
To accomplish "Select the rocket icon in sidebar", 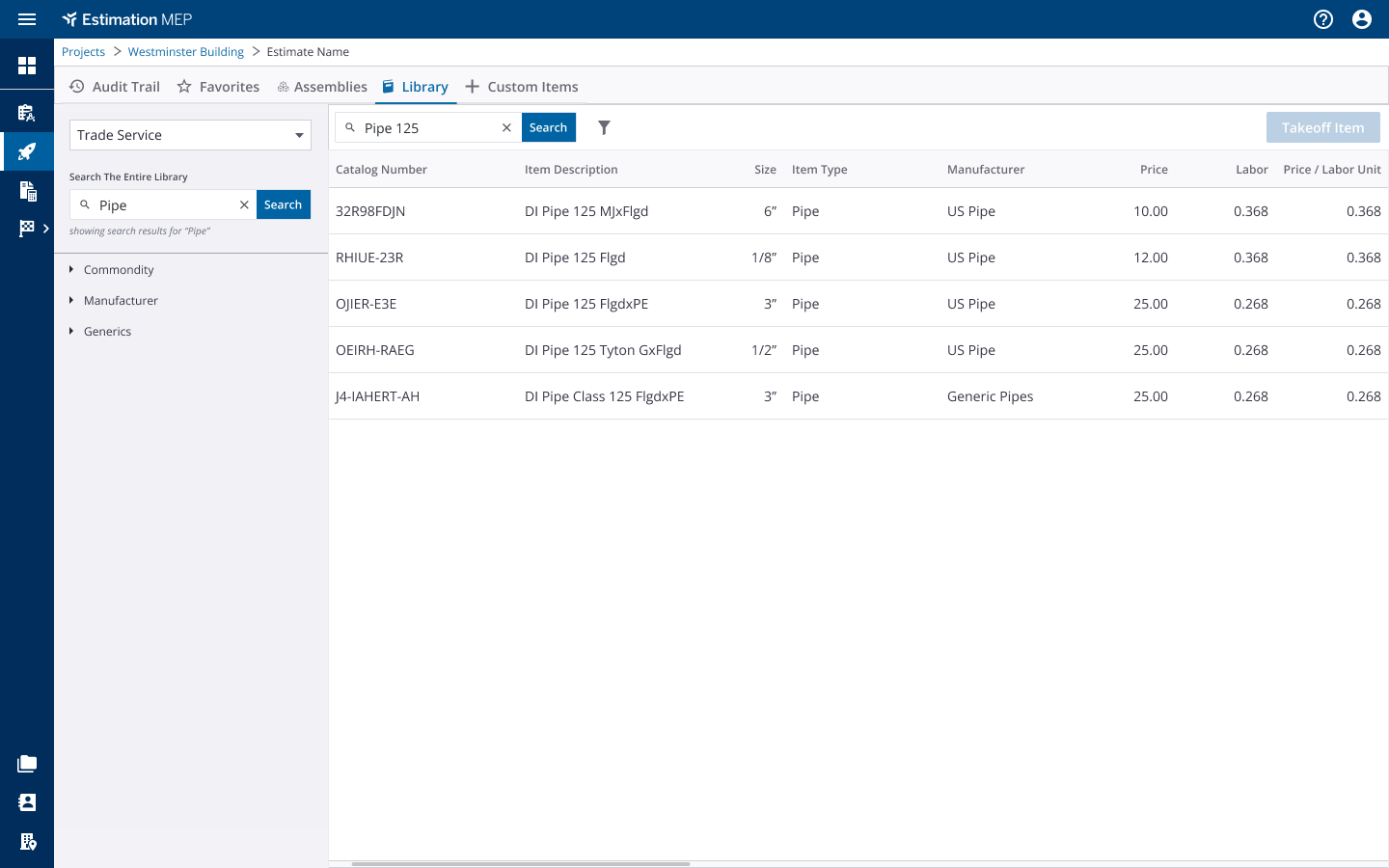I will click(27, 151).
